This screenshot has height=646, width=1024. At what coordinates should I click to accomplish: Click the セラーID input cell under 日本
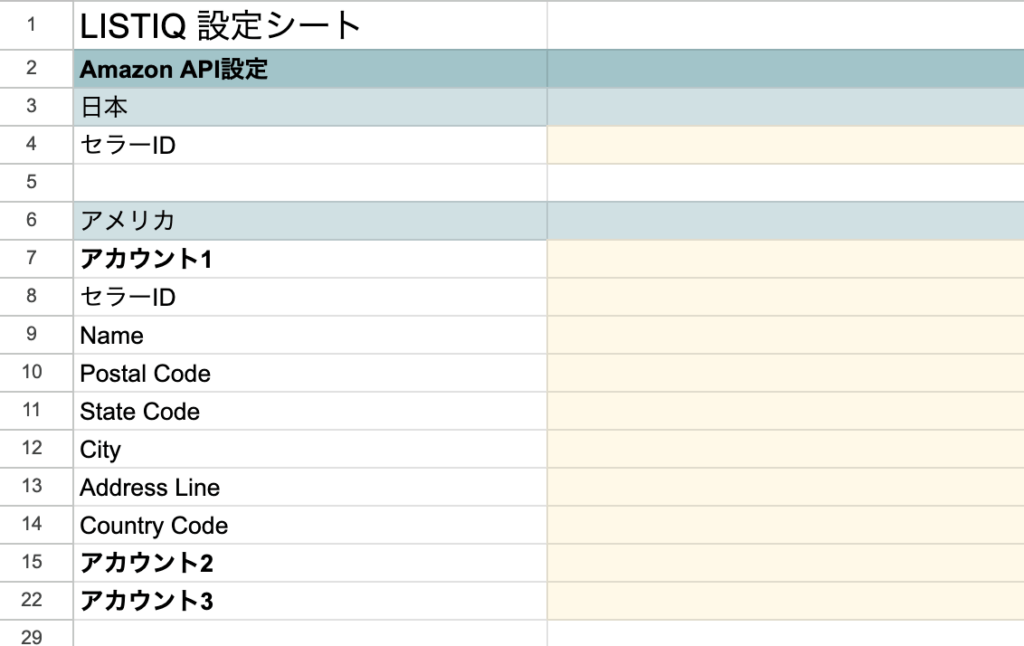pyautogui.click(x=786, y=145)
